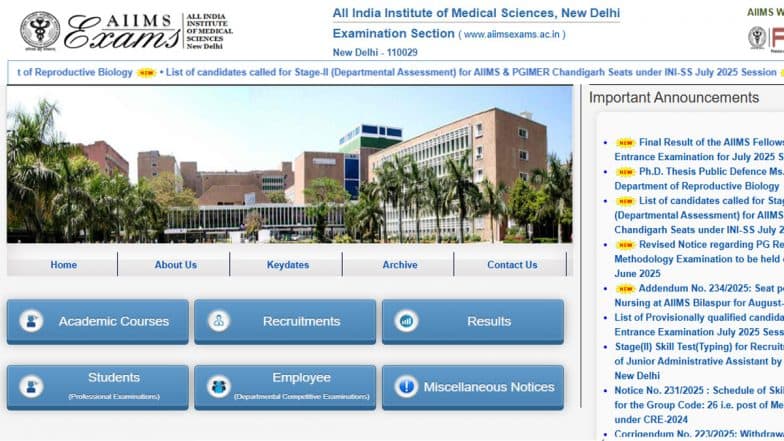Open Stage(II) Skill Test(Typing) recruitment link
The height and width of the screenshot is (441, 784).
[699, 361]
